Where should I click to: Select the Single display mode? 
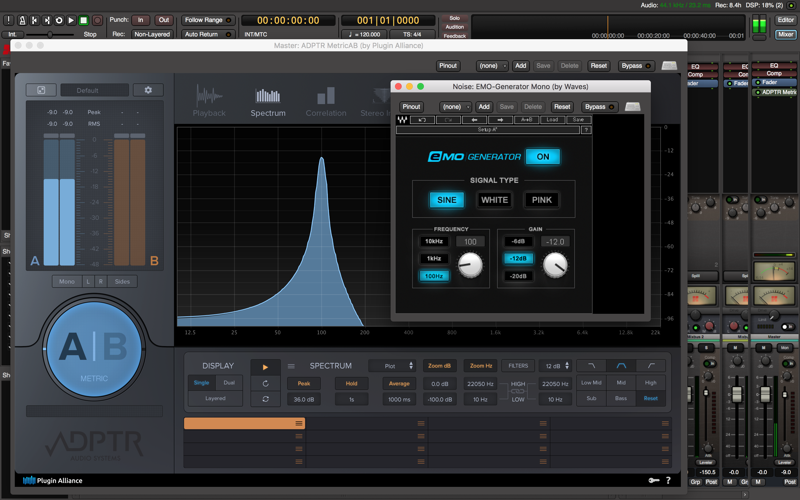point(202,383)
